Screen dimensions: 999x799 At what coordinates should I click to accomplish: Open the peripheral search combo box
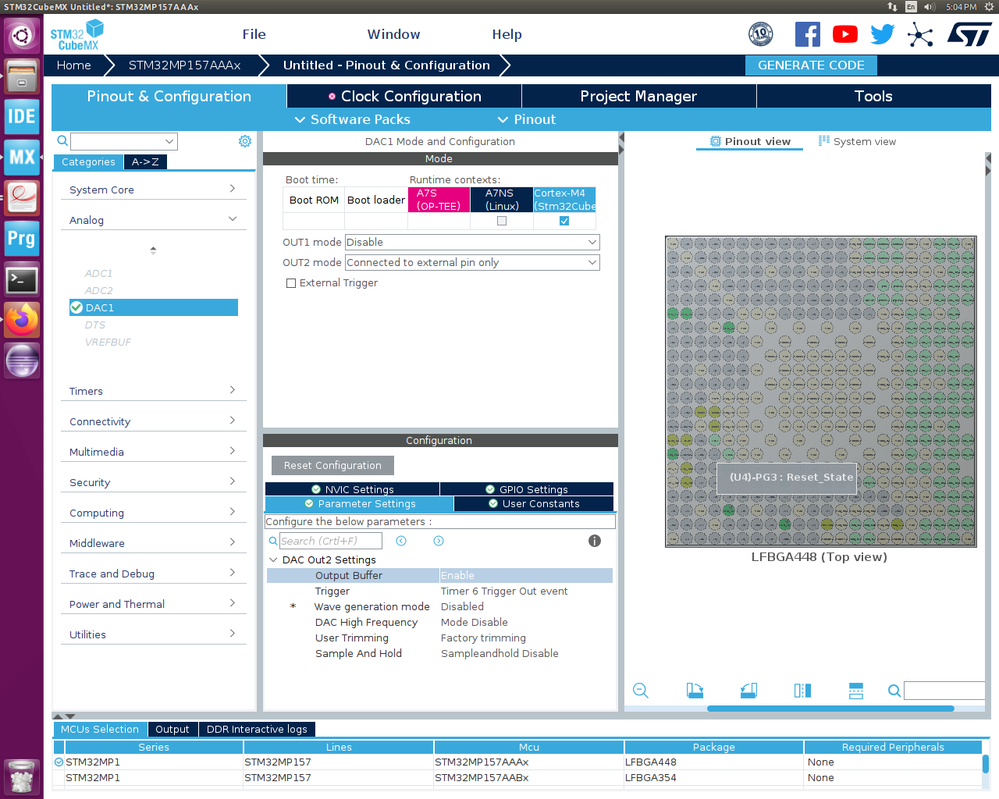(124, 141)
